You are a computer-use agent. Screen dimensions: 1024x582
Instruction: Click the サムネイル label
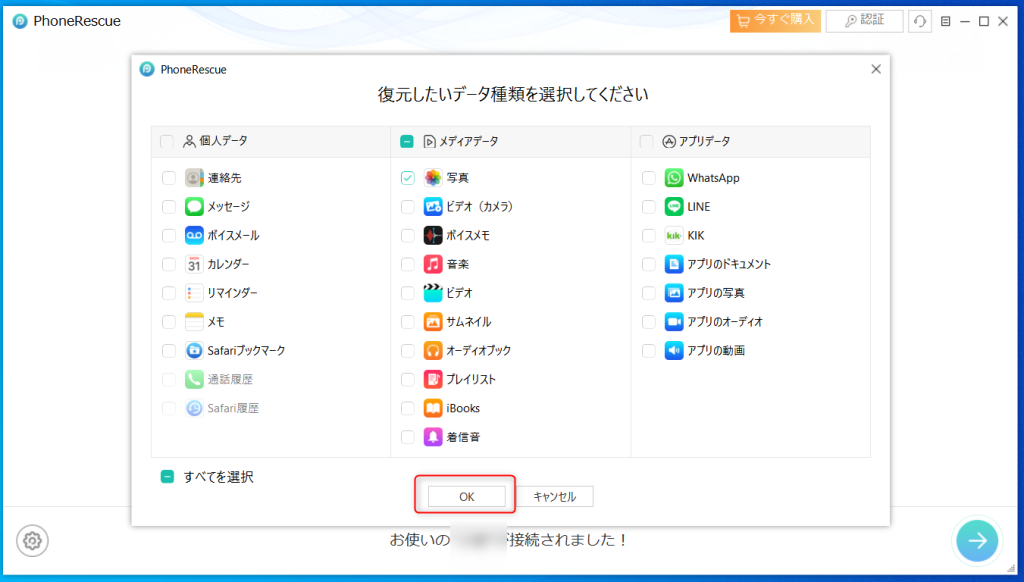(468, 321)
